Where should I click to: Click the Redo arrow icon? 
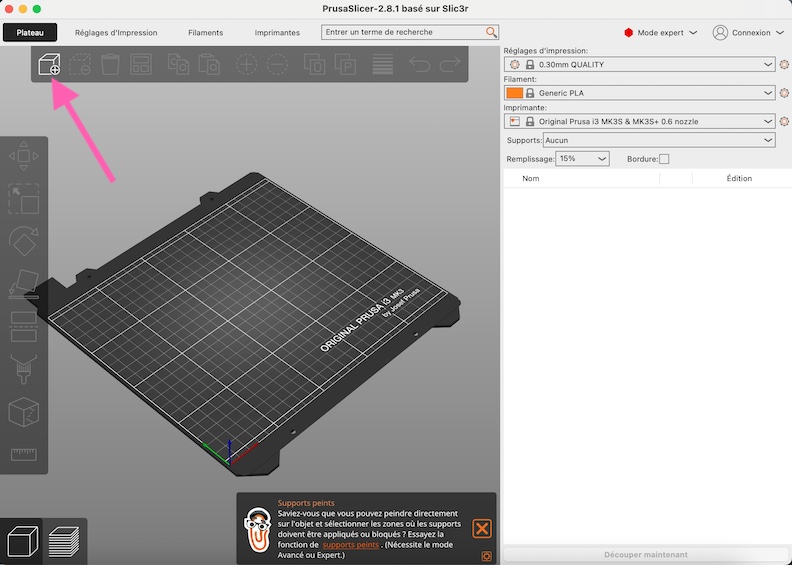(450, 64)
